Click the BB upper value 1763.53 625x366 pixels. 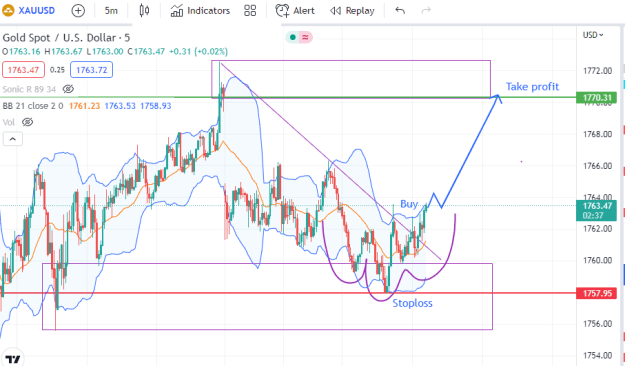120,106
